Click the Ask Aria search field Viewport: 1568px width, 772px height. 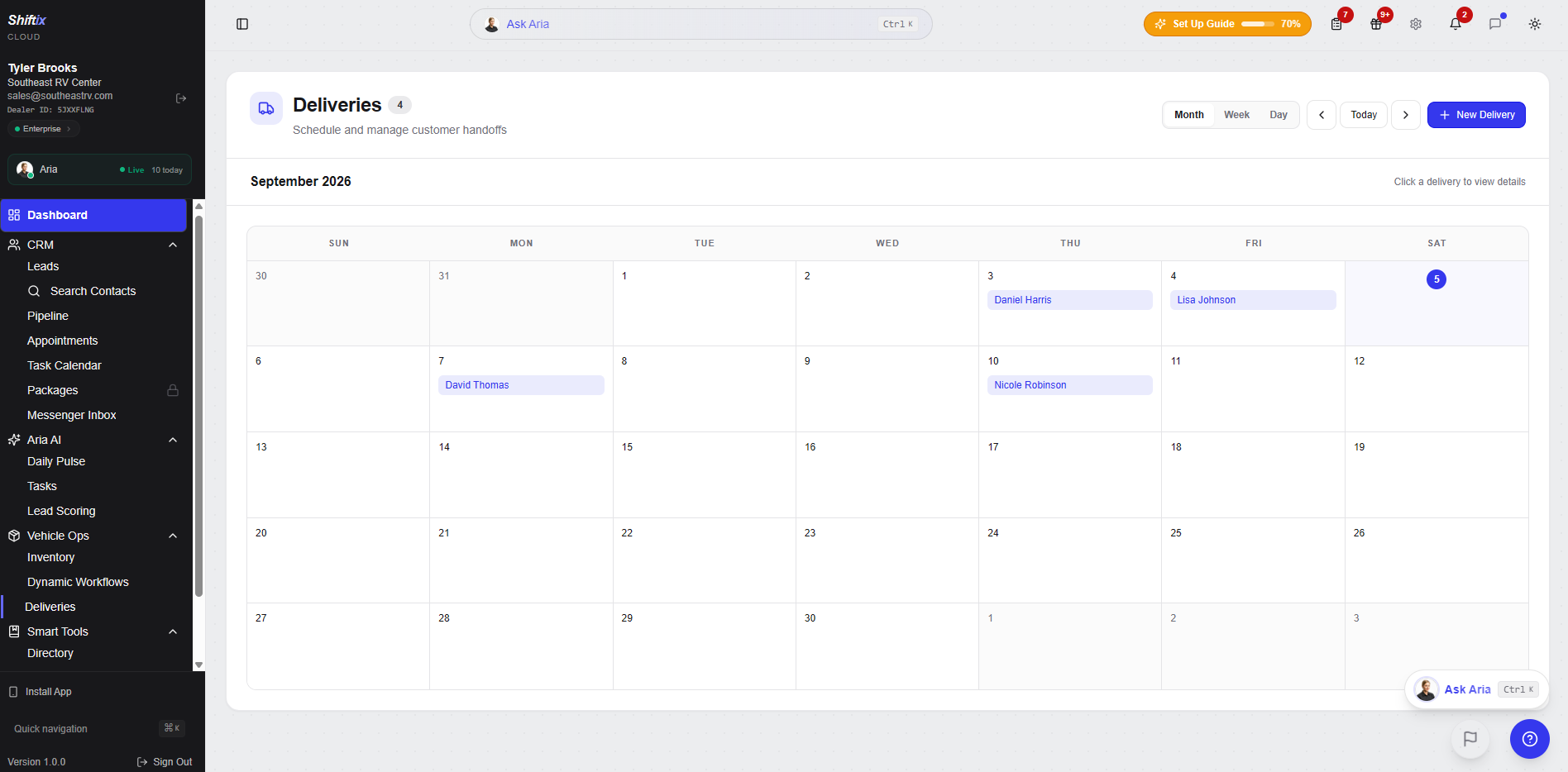point(701,24)
